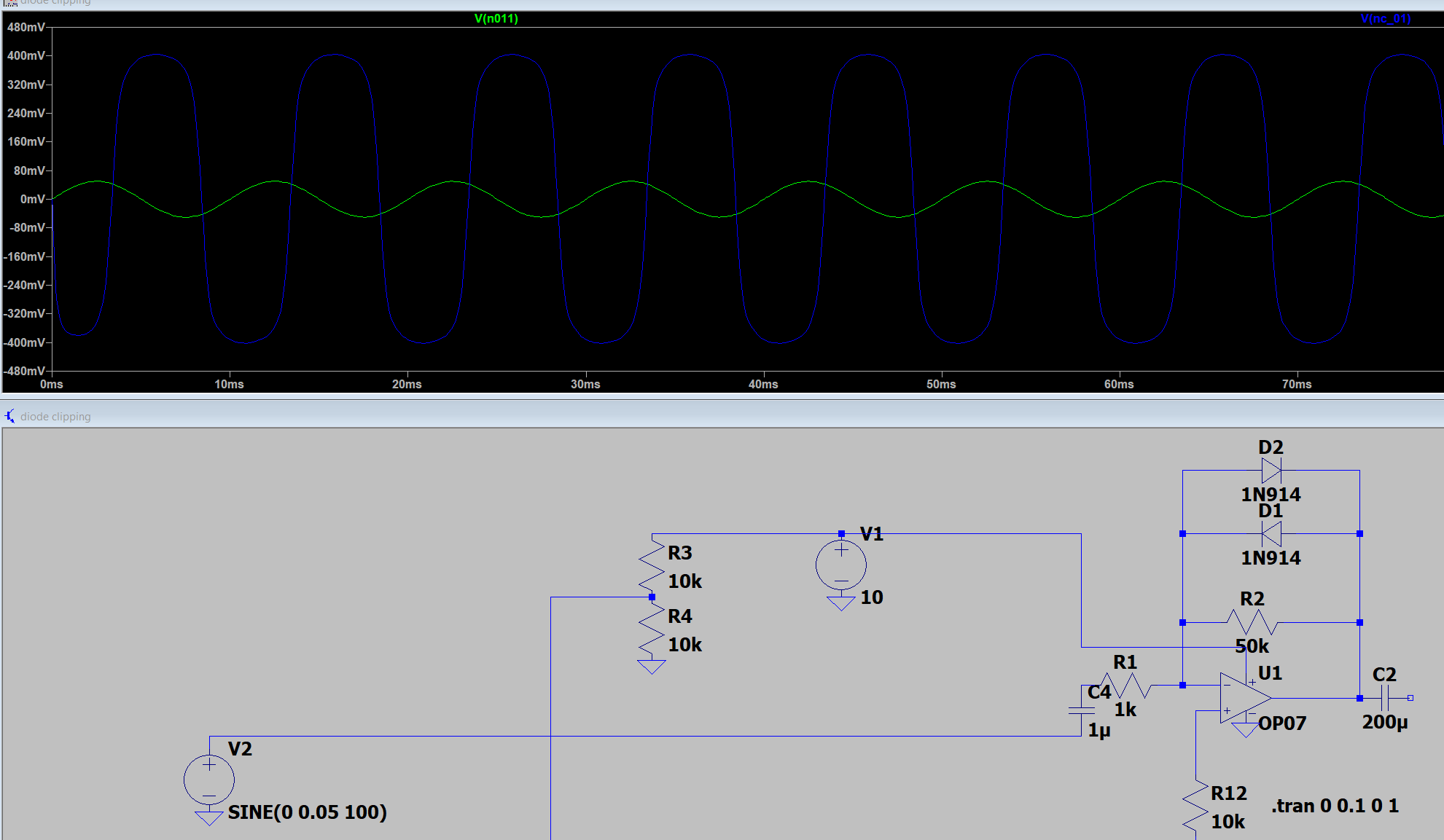Image resolution: width=1444 pixels, height=840 pixels.
Task: Click the C2 value 200µ
Action: pos(1385,722)
